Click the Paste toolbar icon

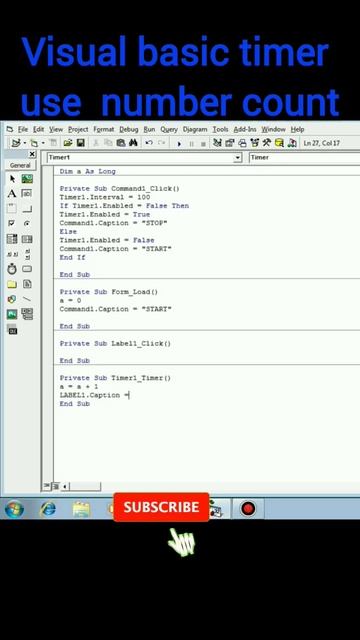pos(121,143)
